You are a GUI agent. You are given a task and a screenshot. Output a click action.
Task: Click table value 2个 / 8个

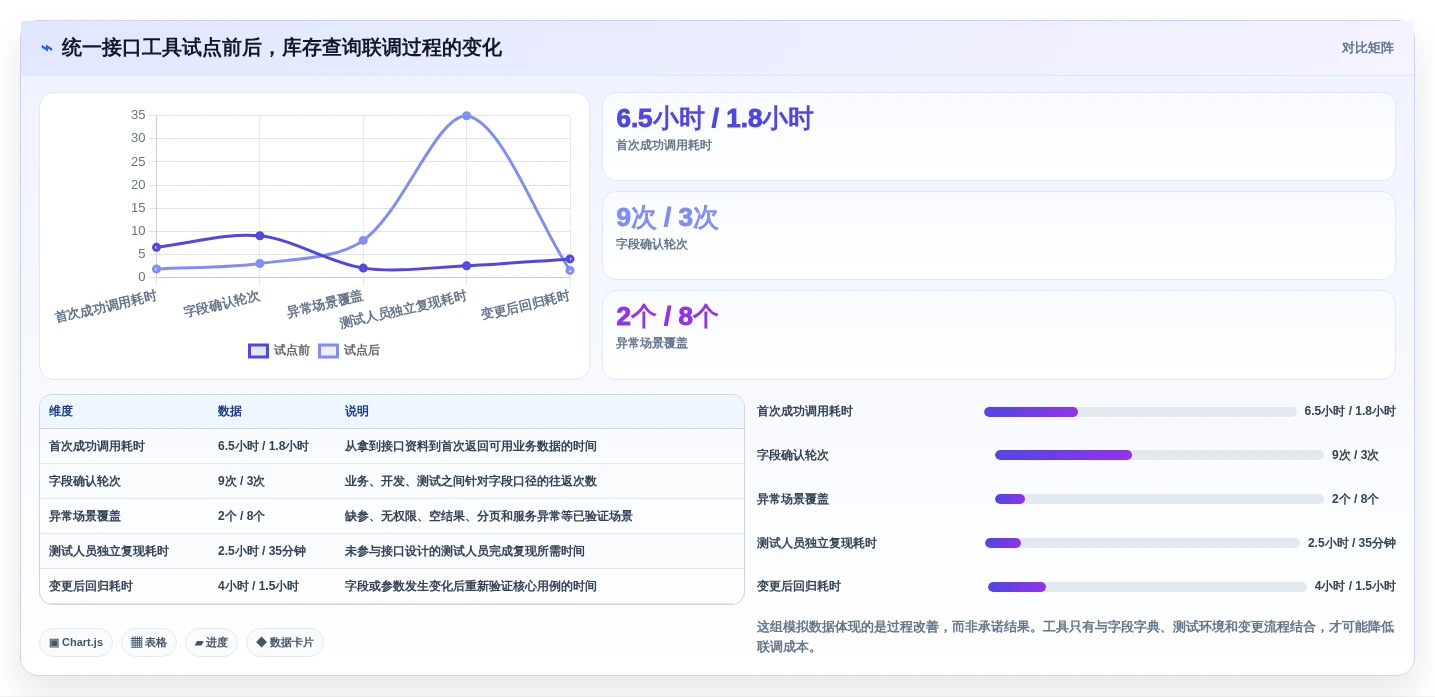241,517
